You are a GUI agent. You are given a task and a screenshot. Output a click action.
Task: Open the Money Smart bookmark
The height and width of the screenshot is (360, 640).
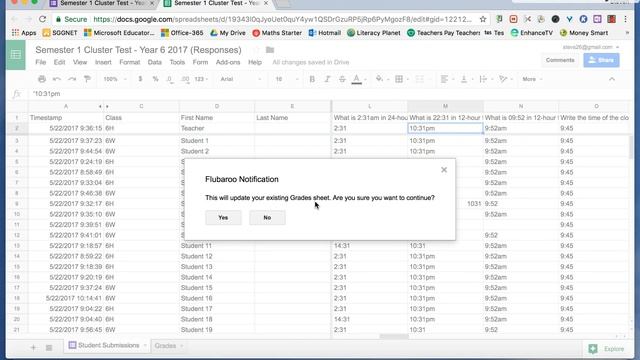(584, 33)
